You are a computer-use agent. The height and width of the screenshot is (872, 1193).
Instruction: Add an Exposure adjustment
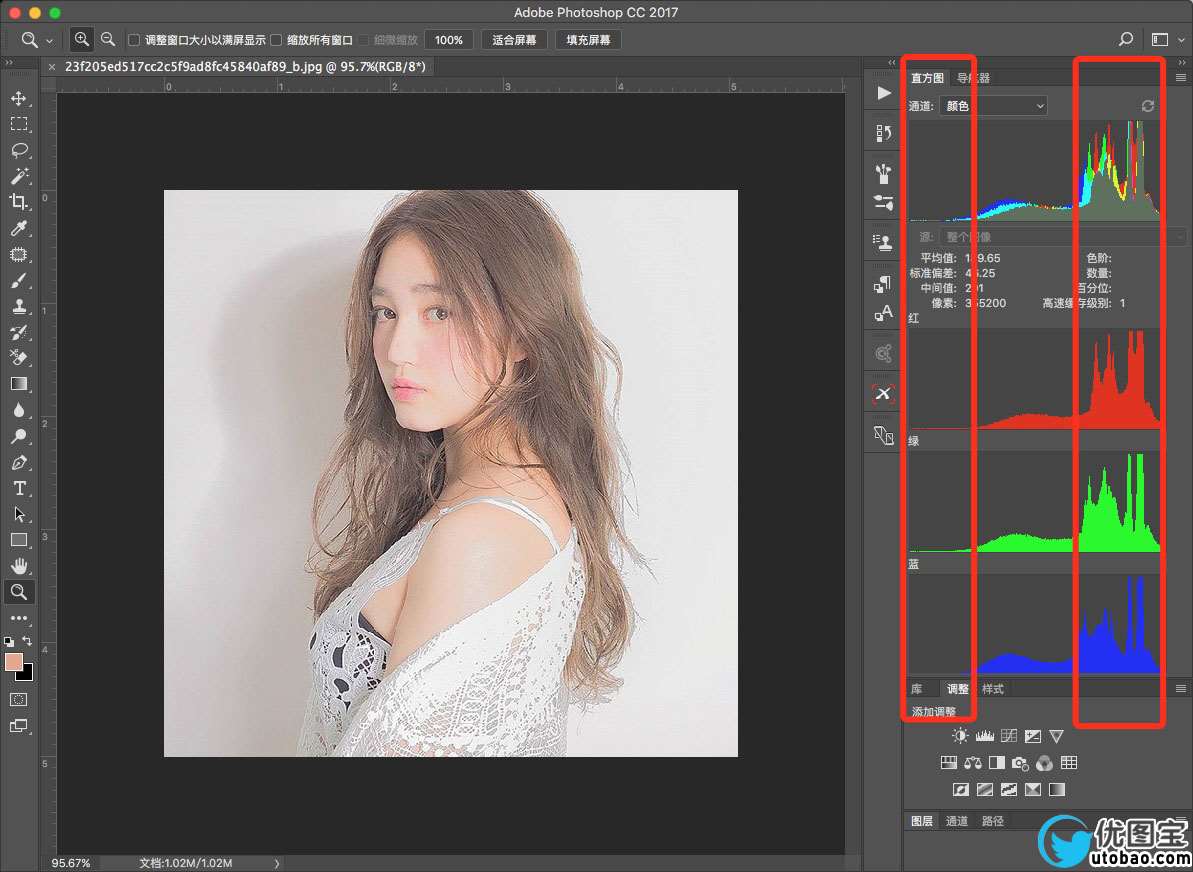tap(1032, 736)
